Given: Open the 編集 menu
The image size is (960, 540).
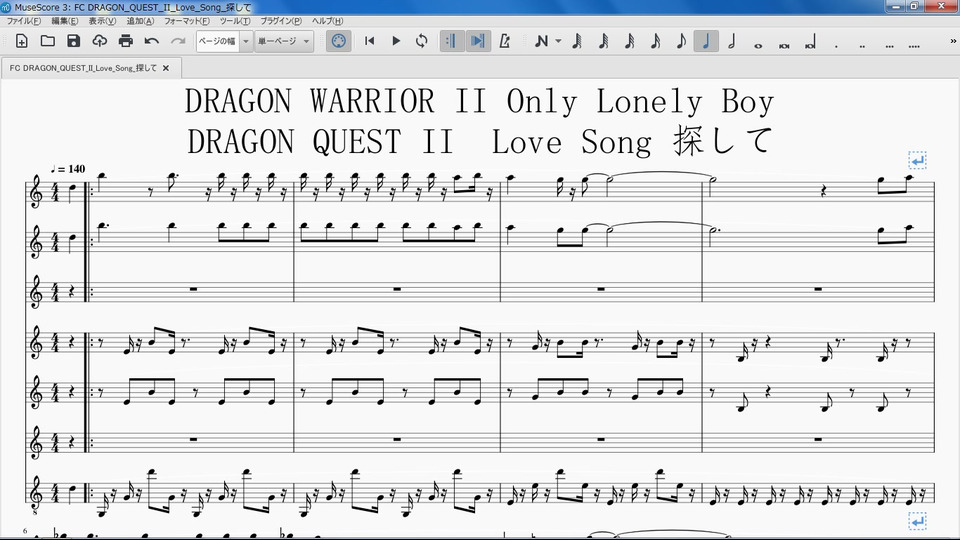Looking at the screenshot, I should coord(65,21).
